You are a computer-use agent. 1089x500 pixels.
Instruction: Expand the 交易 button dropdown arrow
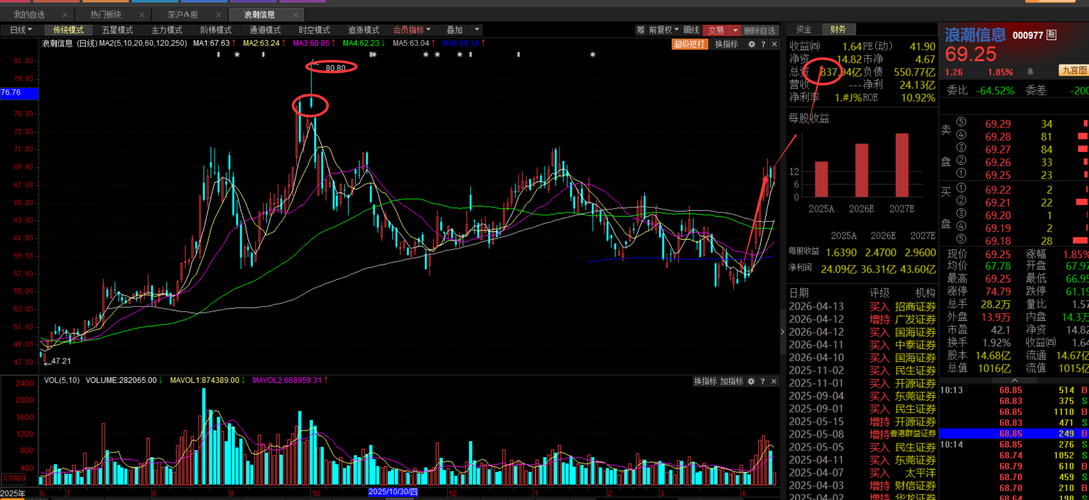point(735,30)
